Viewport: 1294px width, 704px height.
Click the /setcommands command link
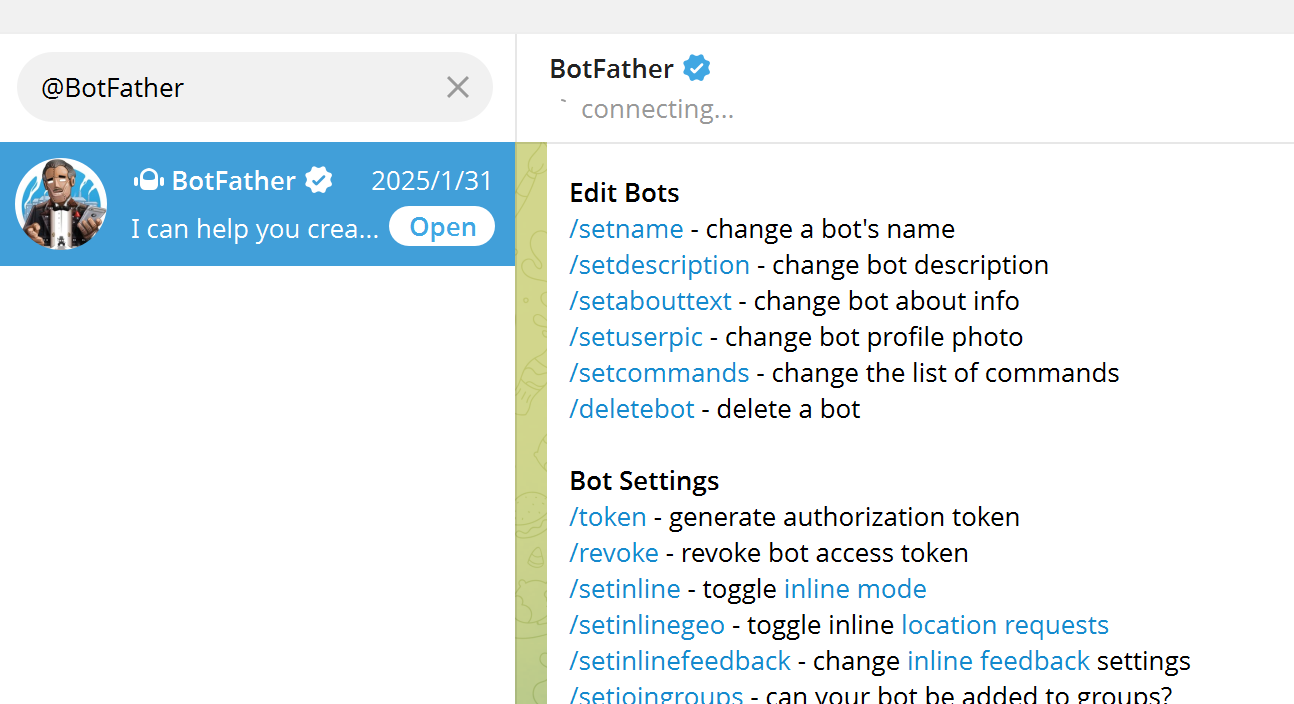(659, 373)
